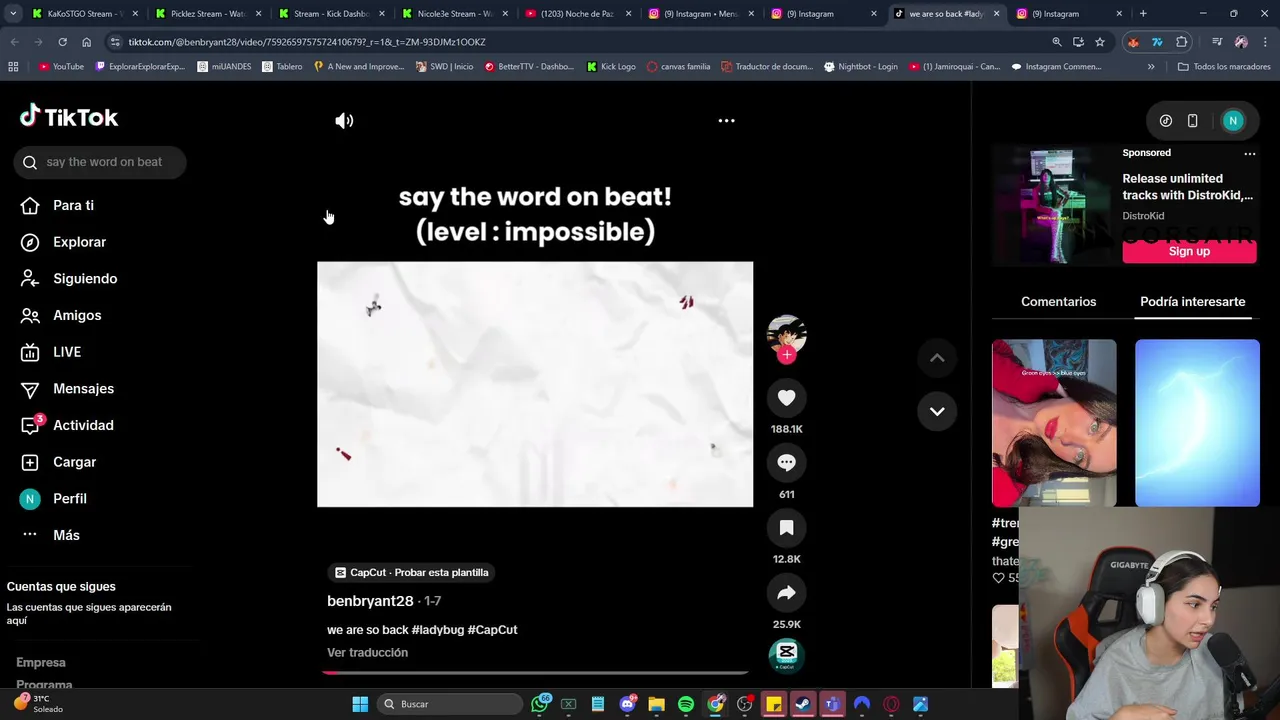Open the tab search dropdown arrow
Image resolution: width=1280 pixels, height=720 pixels.
pos(13,14)
